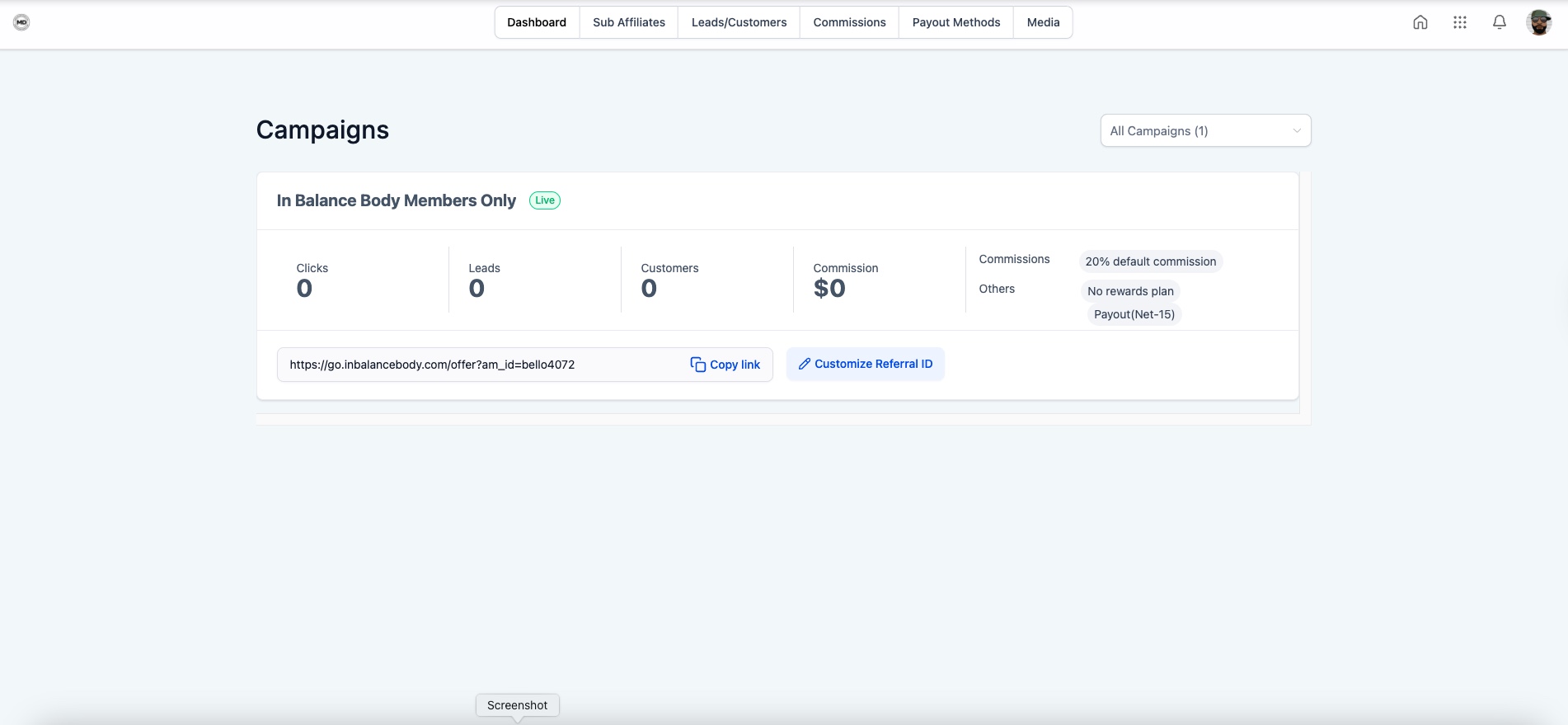Screen dimensions: 1568x725
Task: Expand the All Campaigns (1) dropdown
Action: point(1205,130)
